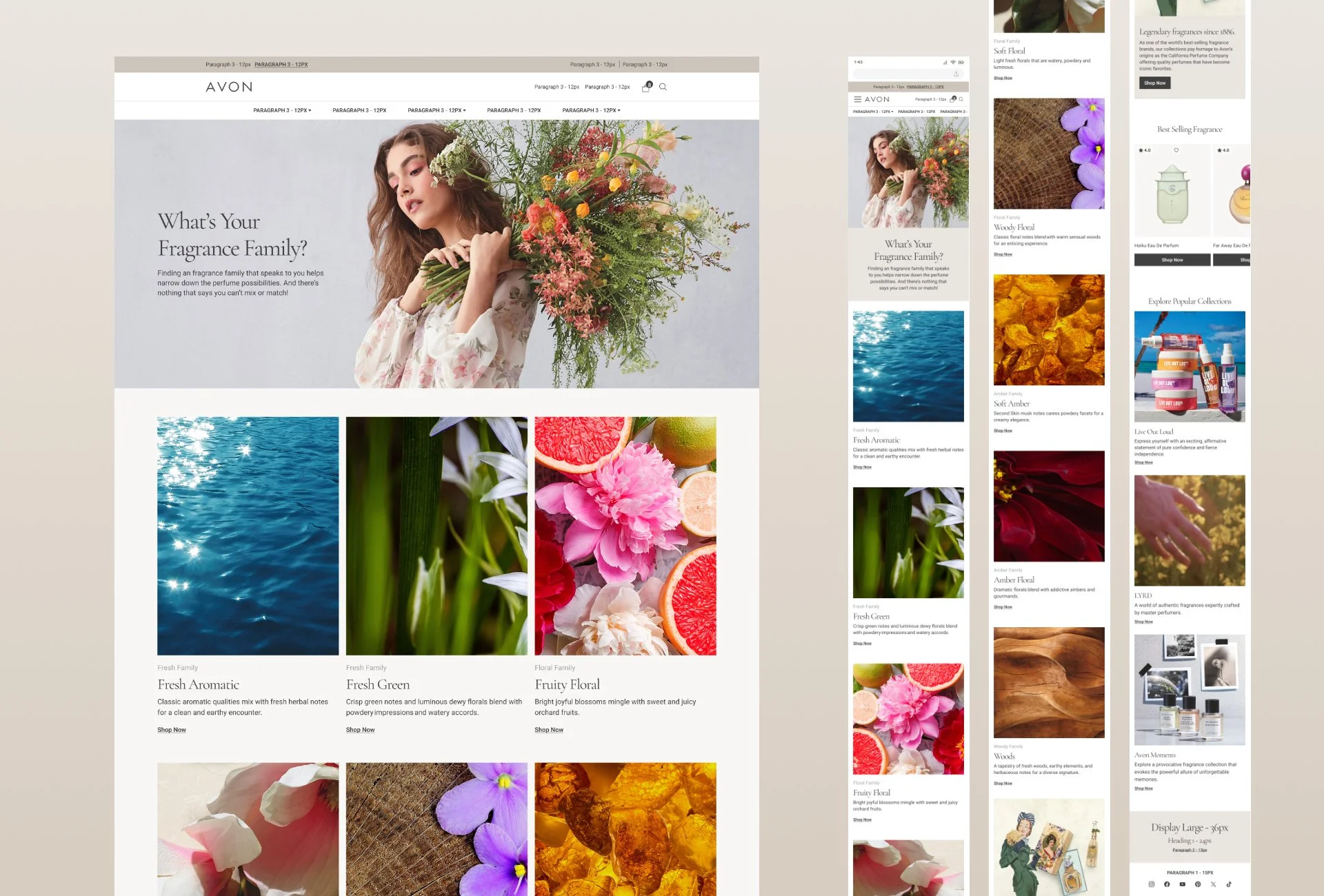Click the blue water image above desktop Fresh Aromatic
Screen dimensions: 1324x896
tap(248, 536)
